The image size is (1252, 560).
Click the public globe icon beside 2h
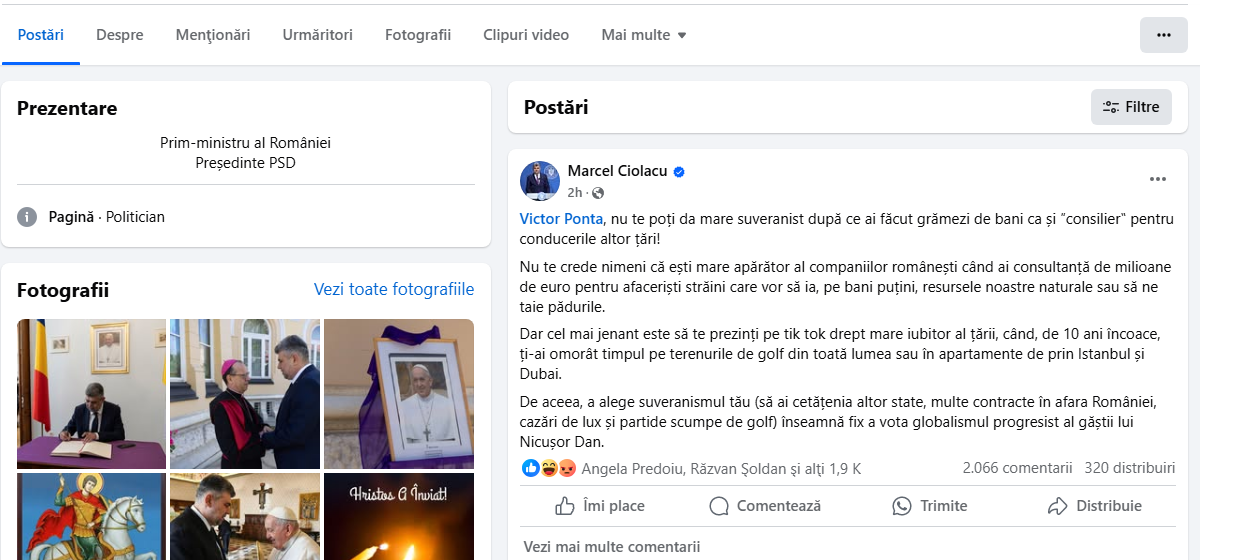598,193
